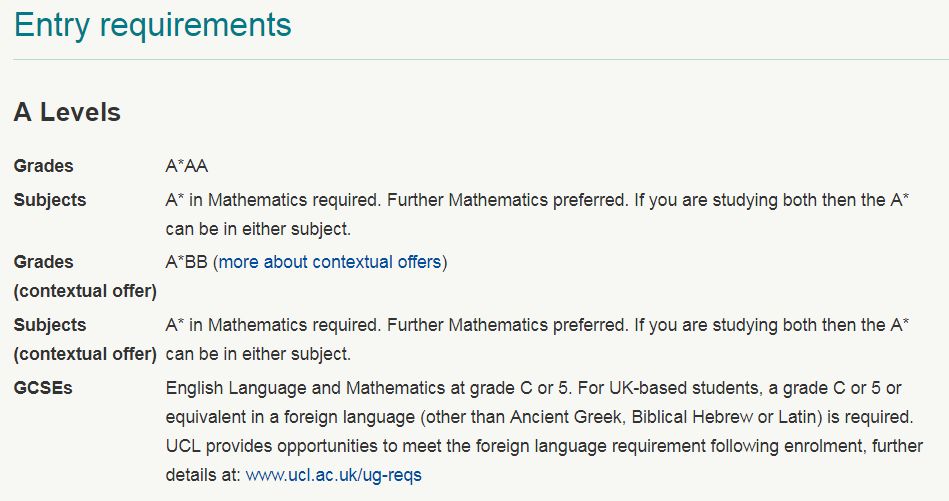949x501 pixels.
Task: Click the A*AA grade value
Action: [x=187, y=166]
